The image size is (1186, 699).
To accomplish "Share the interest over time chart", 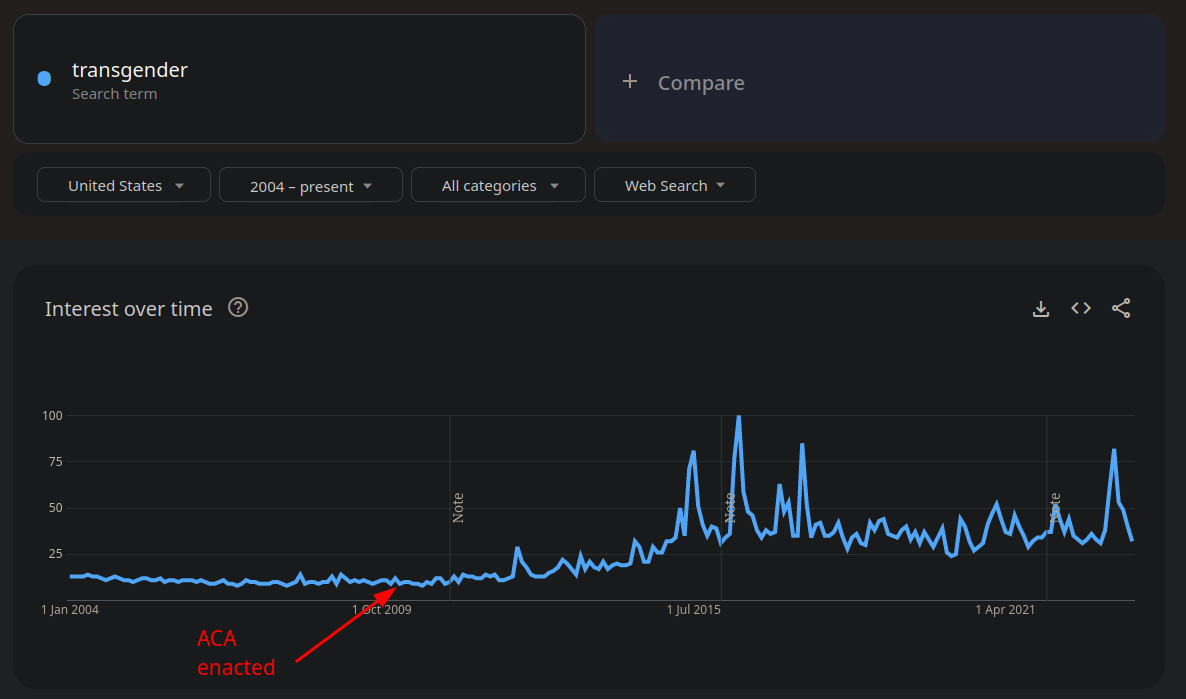I will (1121, 309).
